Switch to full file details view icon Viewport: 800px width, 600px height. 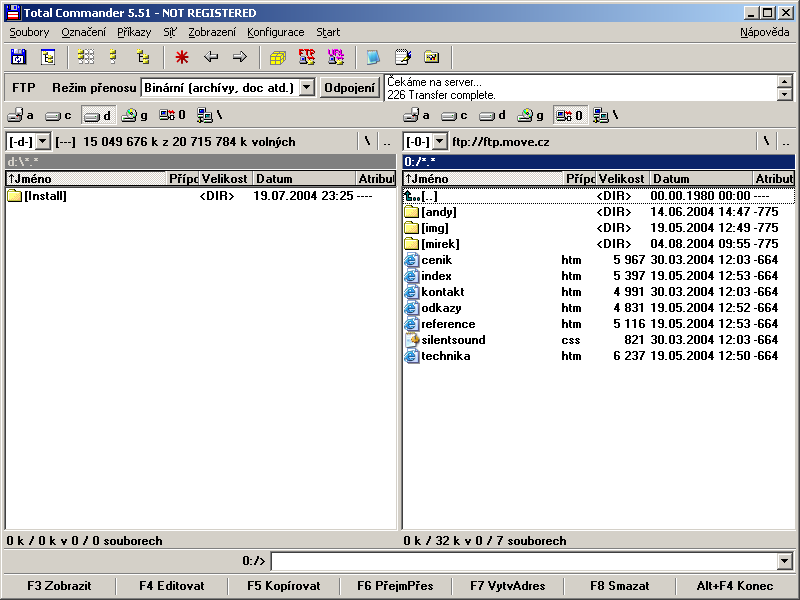(114, 57)
